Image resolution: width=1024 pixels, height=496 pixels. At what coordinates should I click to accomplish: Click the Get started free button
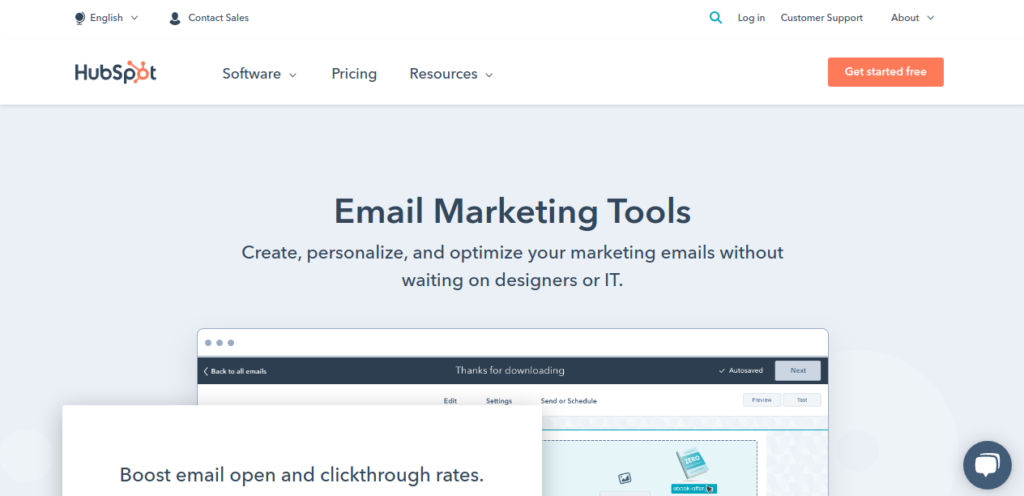[x=886, y=72]
